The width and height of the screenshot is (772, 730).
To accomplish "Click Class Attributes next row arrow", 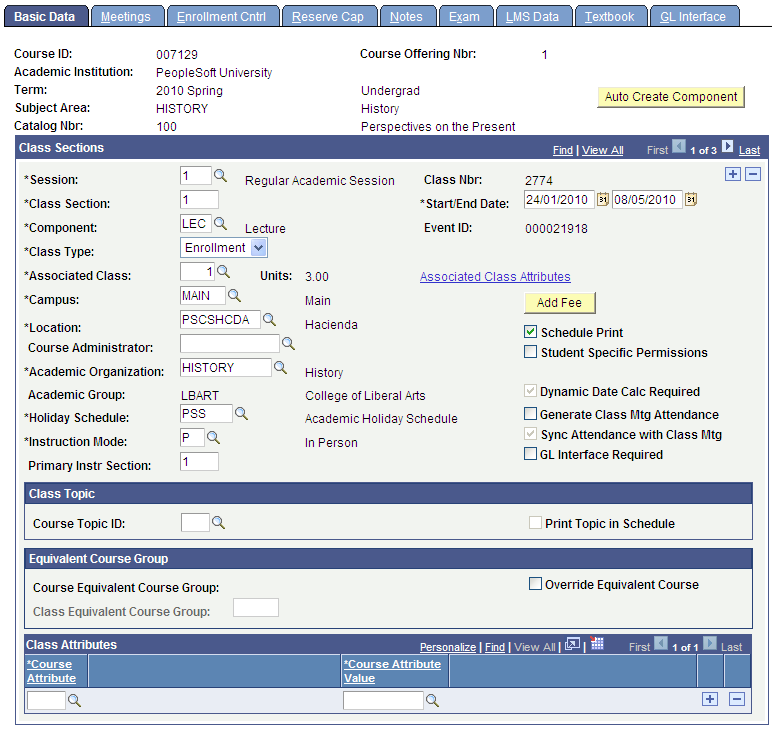I will (x=709, y=643).
